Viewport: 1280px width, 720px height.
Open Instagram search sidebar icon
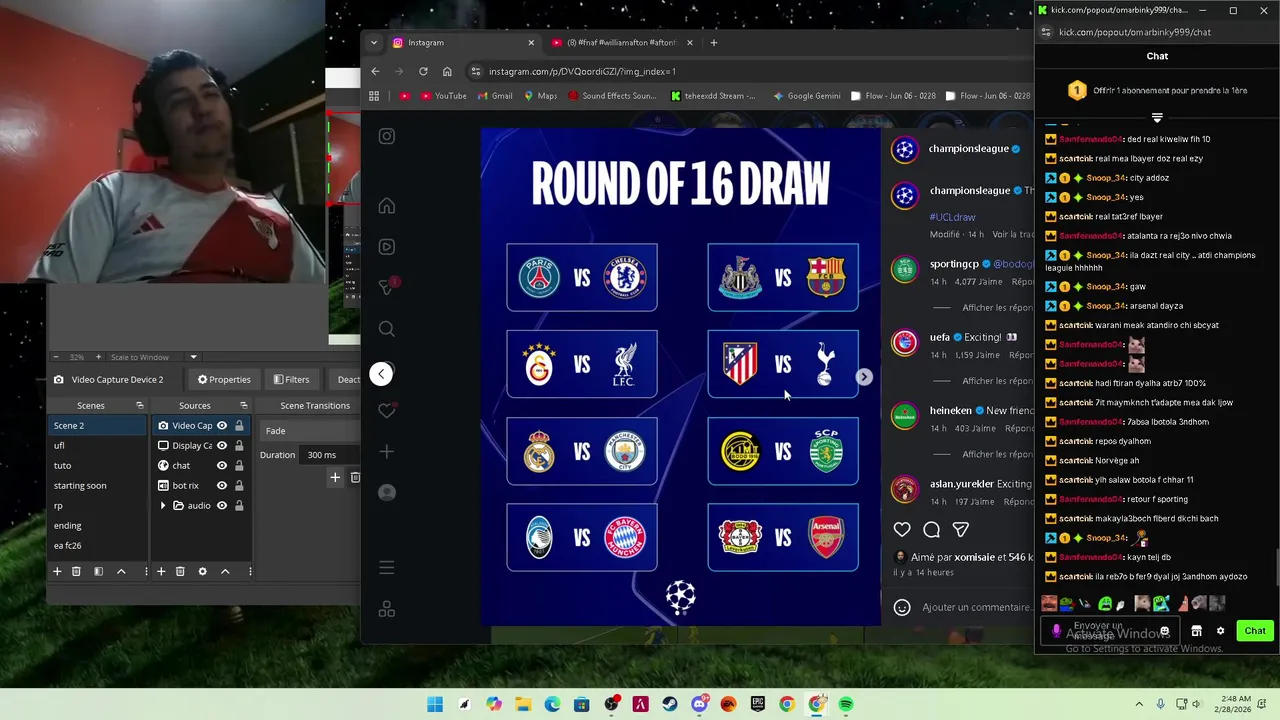[x=387, y=329]
